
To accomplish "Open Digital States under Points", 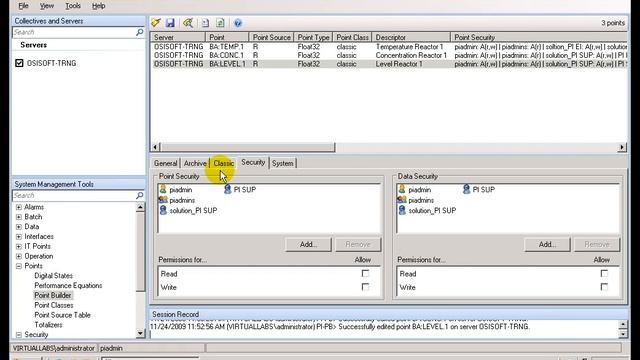I will [53, 276].
